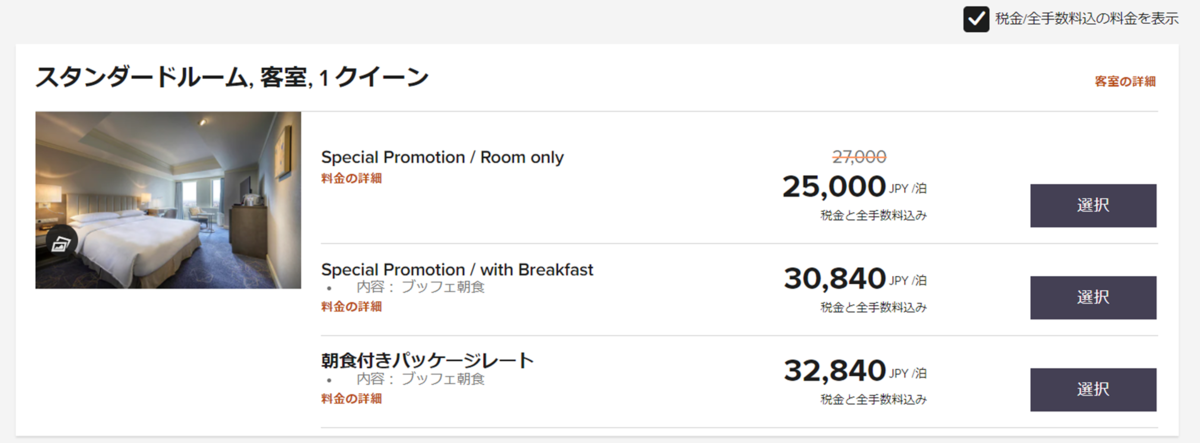The image size is (1200, 443).
Task: Click the 税金/全手数料込の料金を表示 label text
Action: [1086, 19]
